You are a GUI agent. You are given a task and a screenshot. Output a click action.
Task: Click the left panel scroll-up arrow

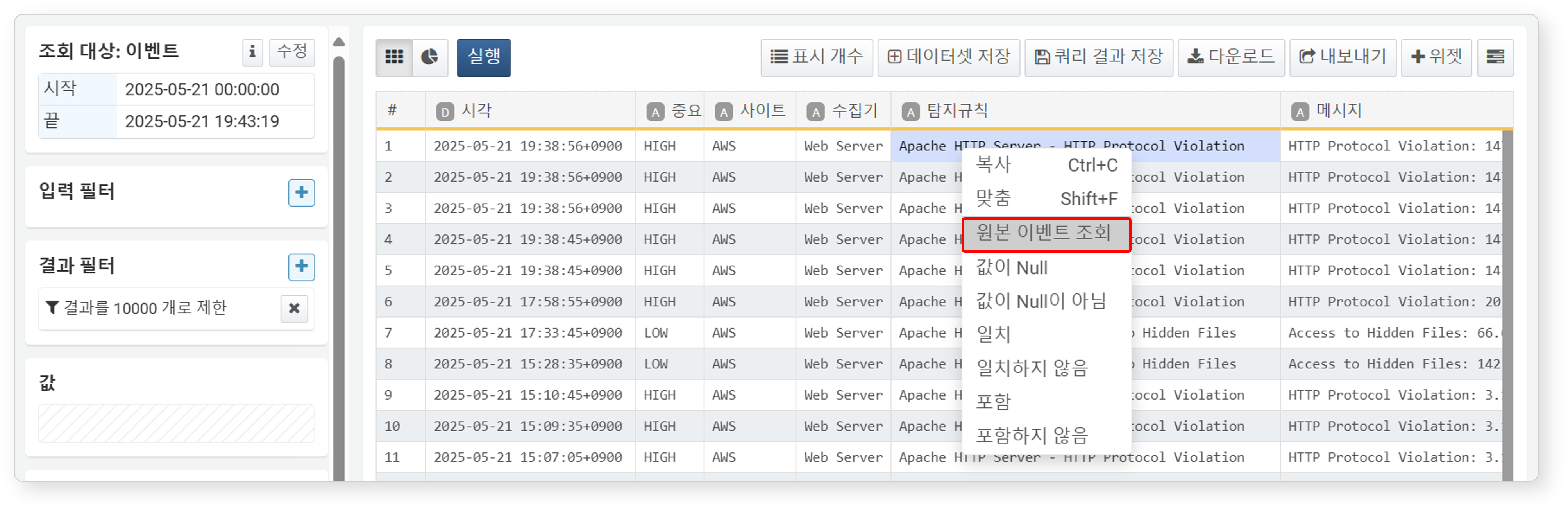[339, 42]
